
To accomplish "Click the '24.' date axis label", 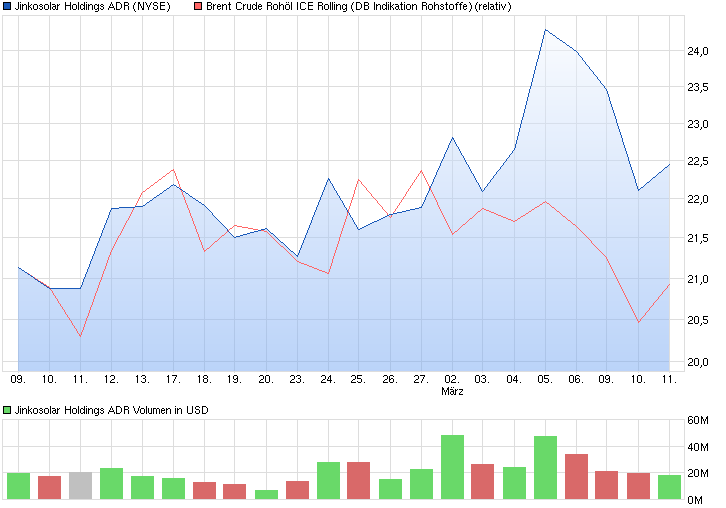I will click(x=328, y=379).
